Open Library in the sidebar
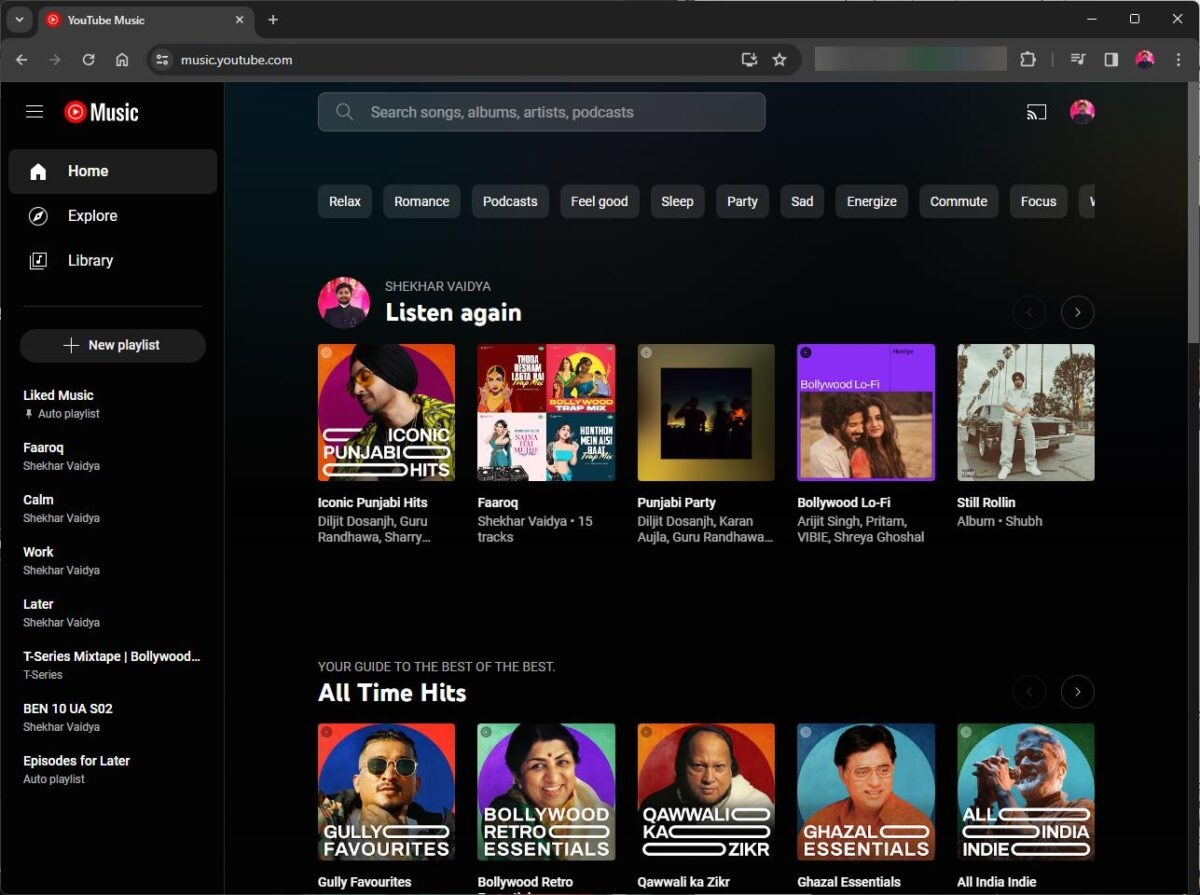 pos(112,261)
